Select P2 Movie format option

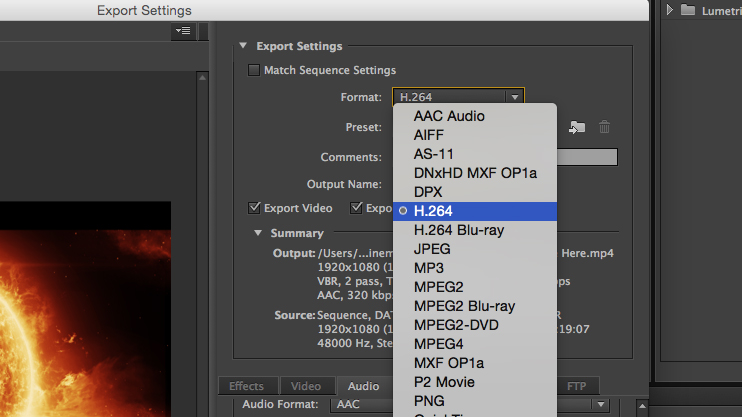coord(475,382)
